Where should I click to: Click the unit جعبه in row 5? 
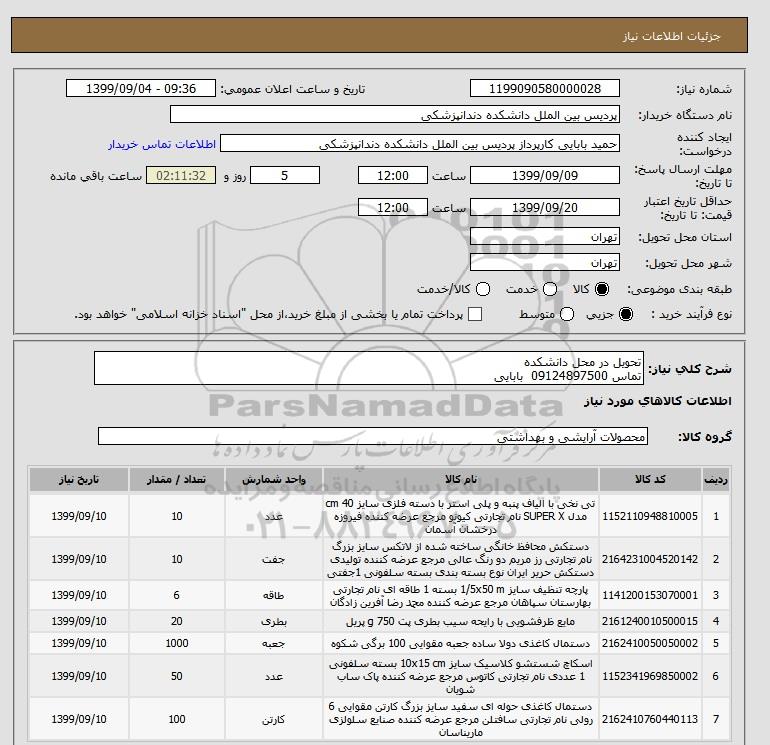[x=274, y=643]
